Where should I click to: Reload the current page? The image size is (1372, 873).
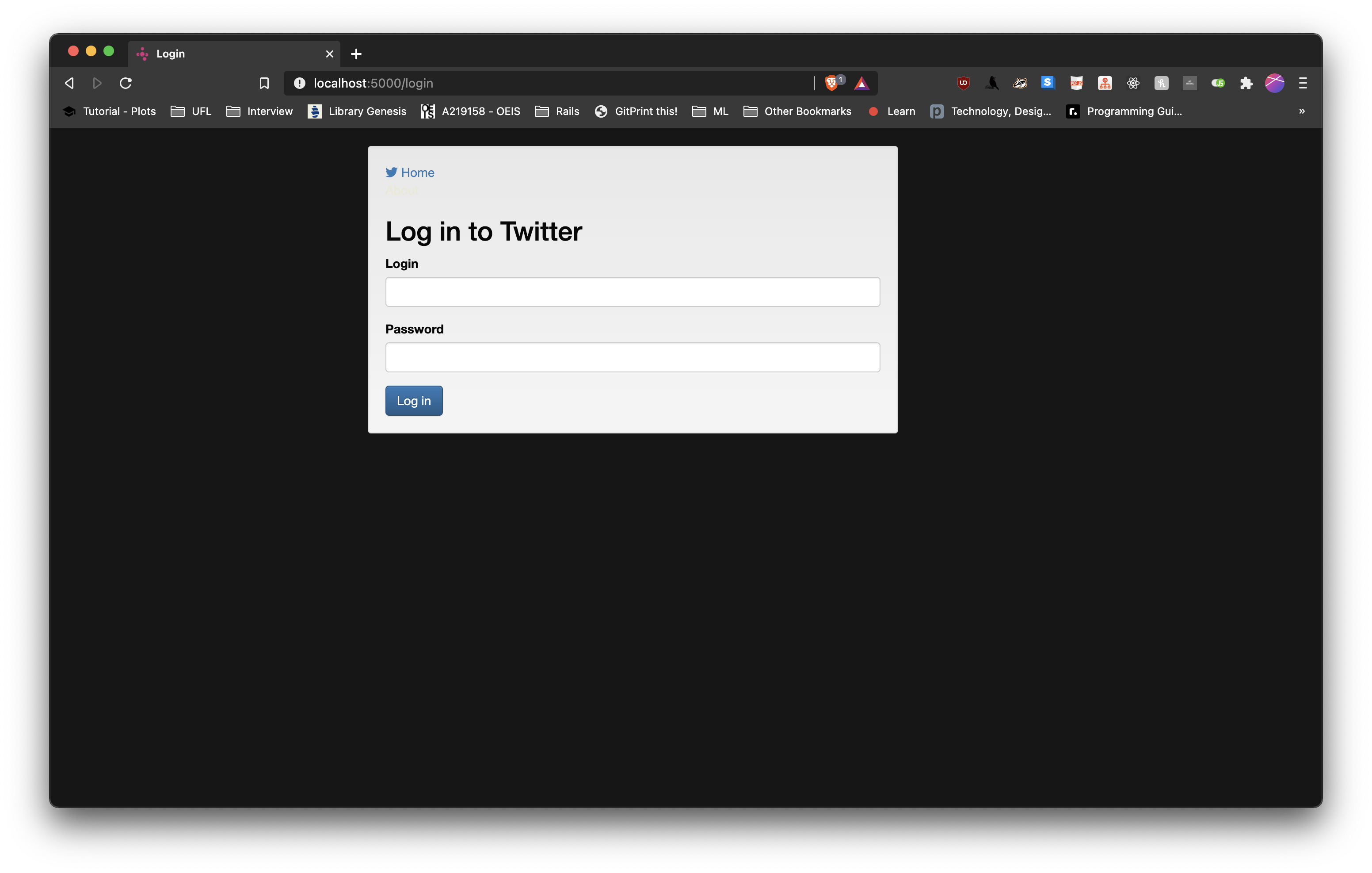click(126, 83)
